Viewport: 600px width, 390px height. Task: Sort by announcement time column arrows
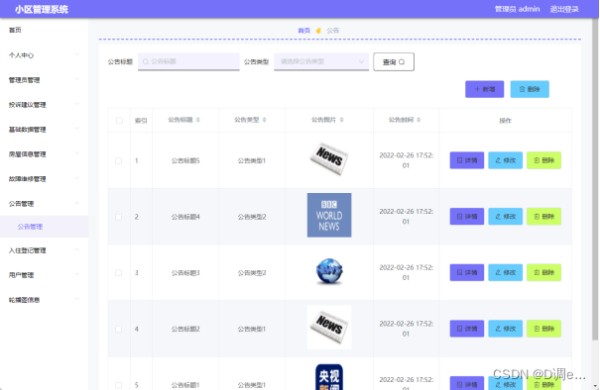(x=419, y=120)
